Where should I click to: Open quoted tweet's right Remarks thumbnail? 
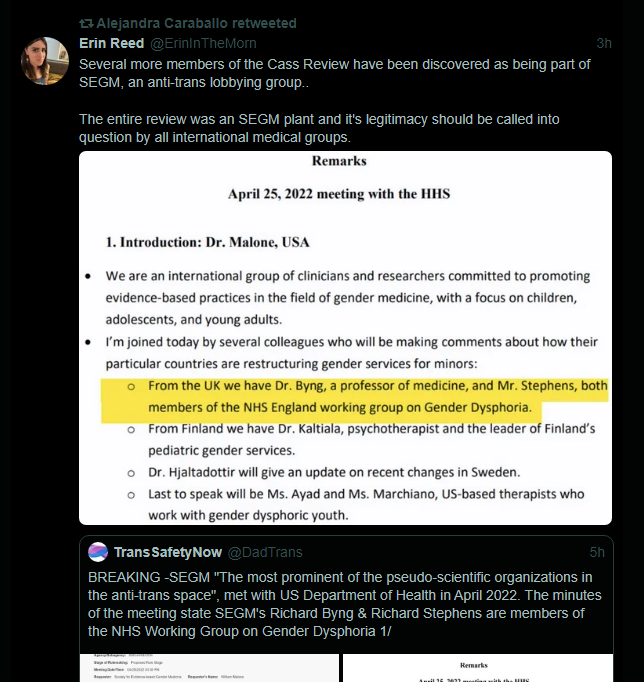tap(478, 667)
